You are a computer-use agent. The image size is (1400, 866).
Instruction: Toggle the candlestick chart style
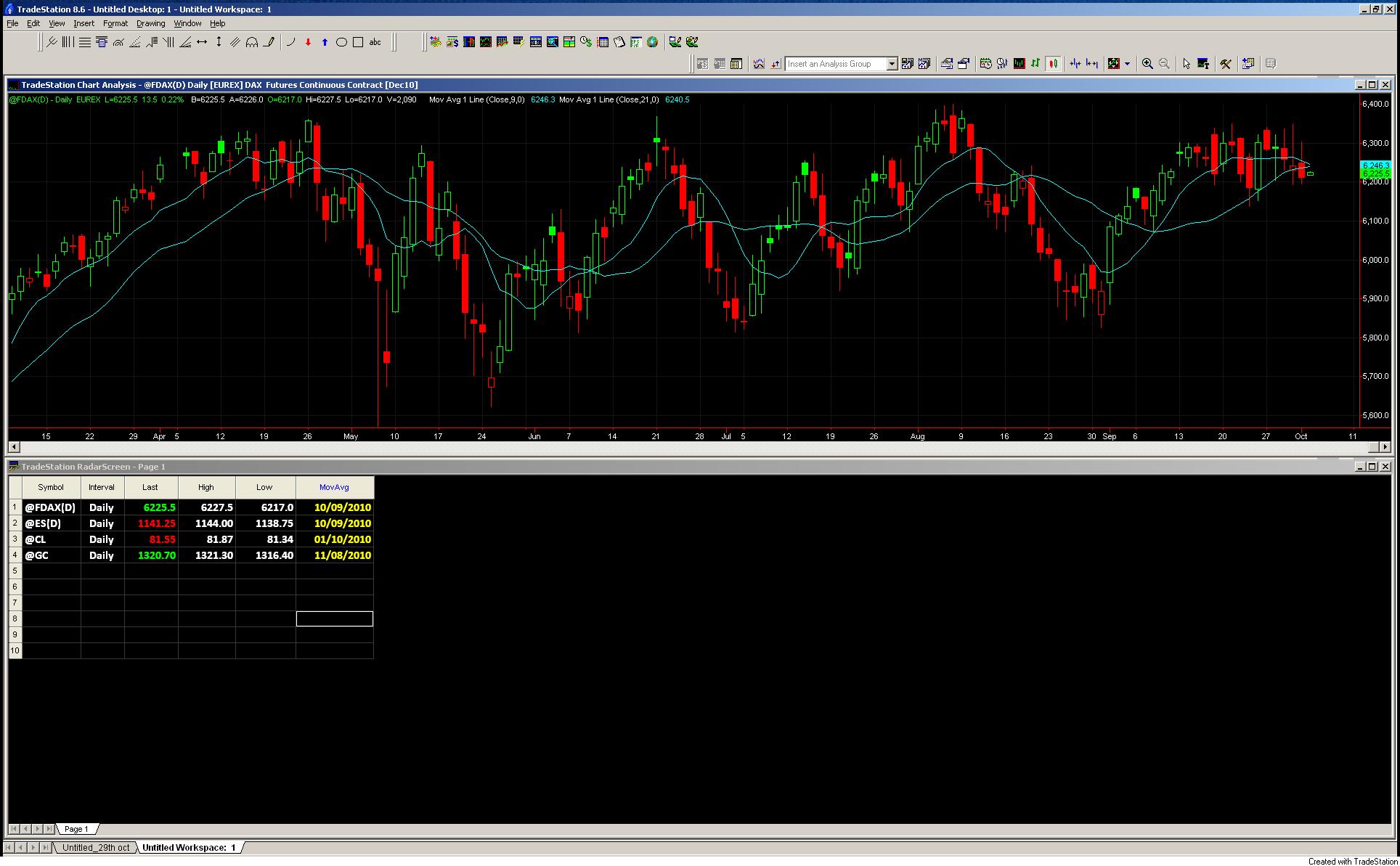coord(1054,64)
